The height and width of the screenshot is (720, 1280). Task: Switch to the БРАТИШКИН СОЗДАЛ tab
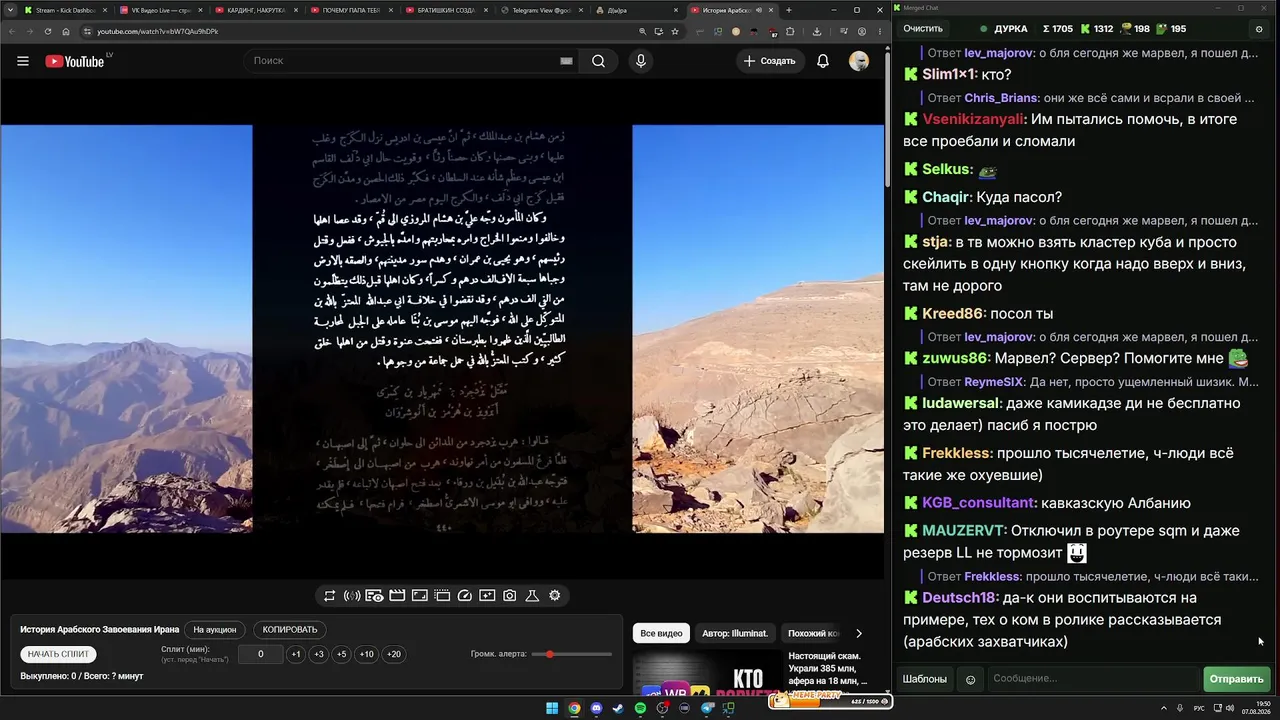(447, 10)
